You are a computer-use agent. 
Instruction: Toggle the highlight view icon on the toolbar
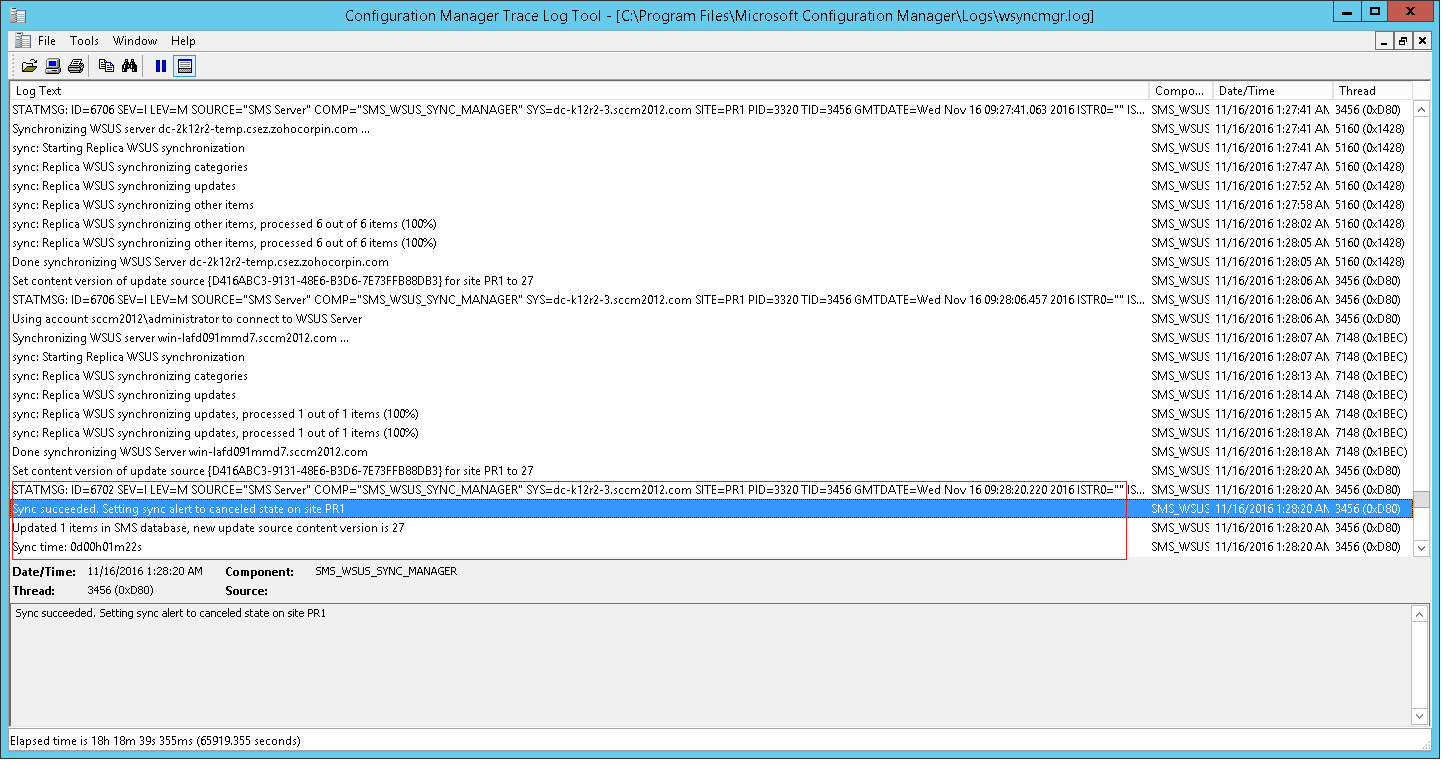pyautogui.click(x=184, y=66)
